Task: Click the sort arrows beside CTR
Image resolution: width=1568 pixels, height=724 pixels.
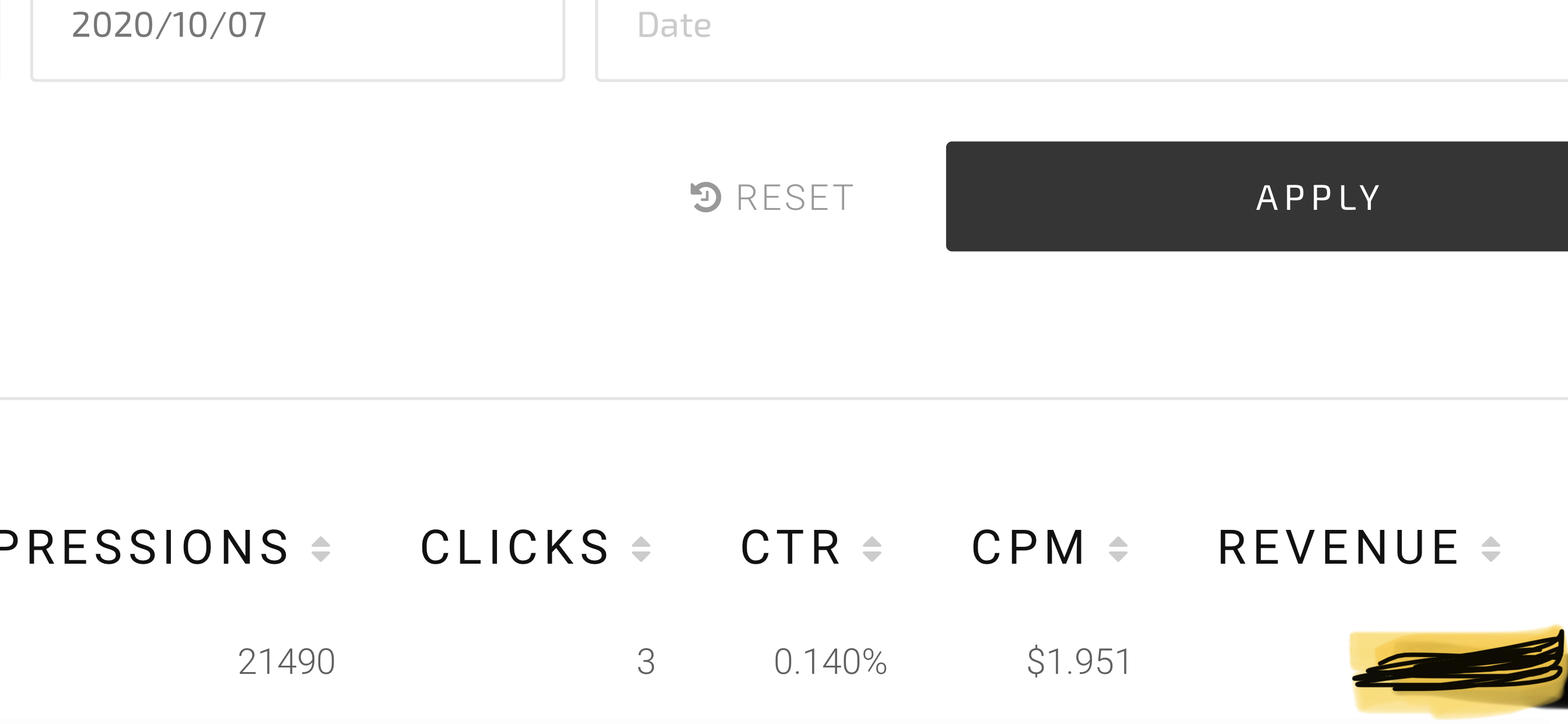Action: click(x=872, y=549)
